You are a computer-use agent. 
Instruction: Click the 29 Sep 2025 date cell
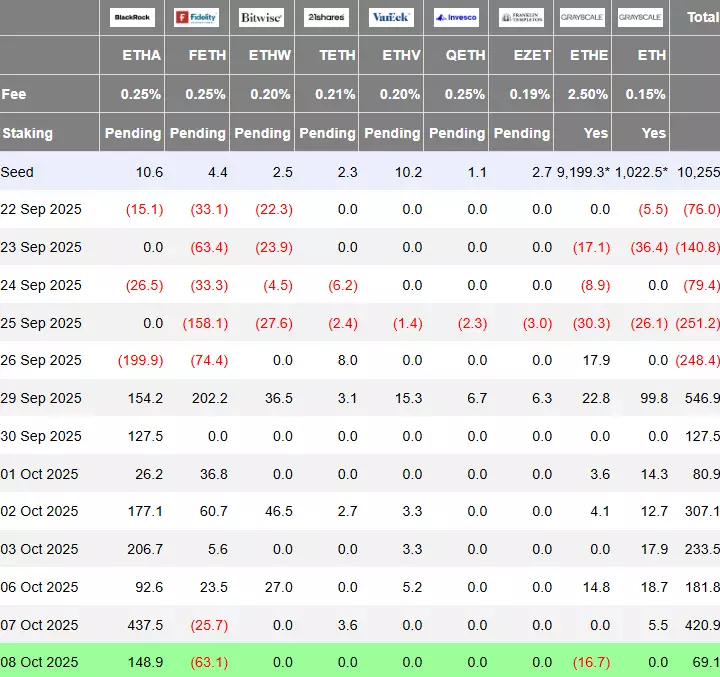point(41,398)
